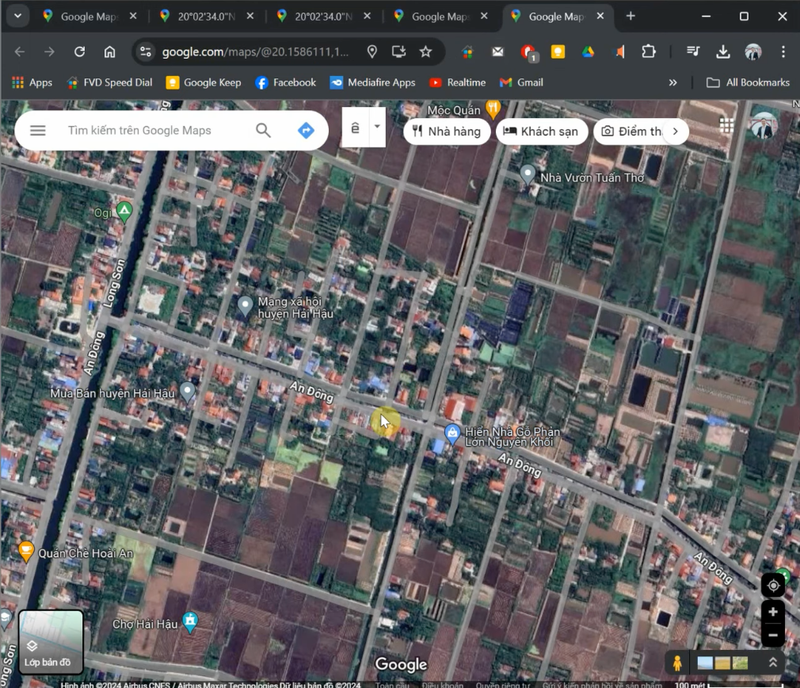Click the location permission icon in address bar
Image resolution: width=800 pixels, height=688 pixels.
(372, 52)
